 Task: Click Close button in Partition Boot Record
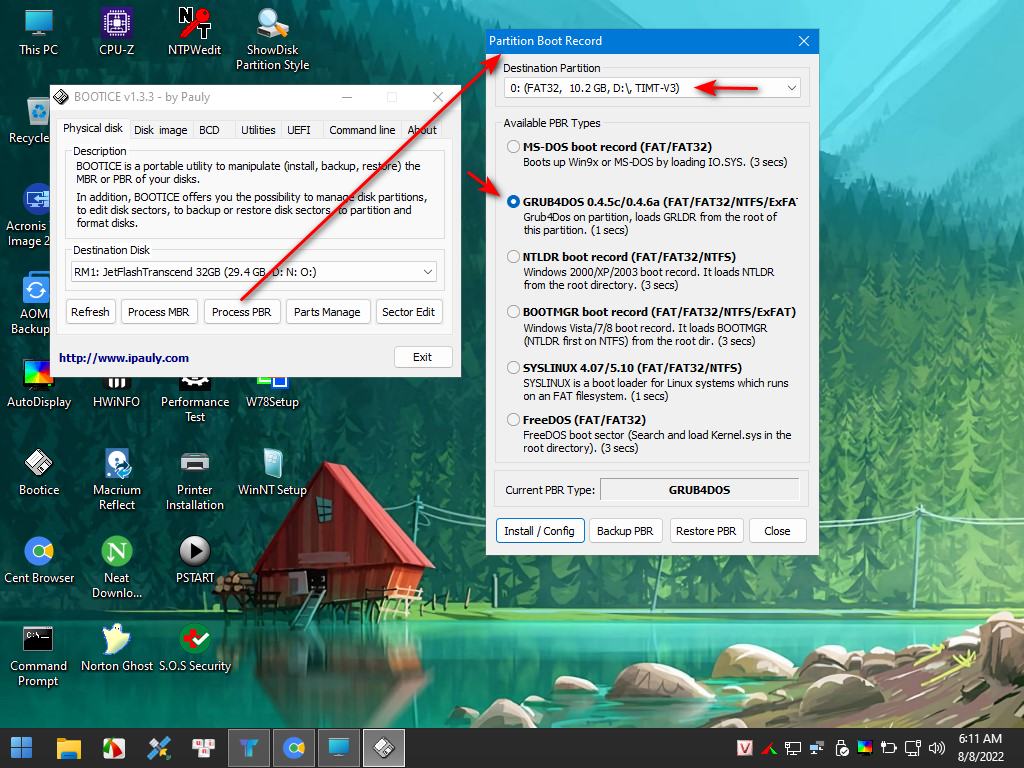point(777,531)
